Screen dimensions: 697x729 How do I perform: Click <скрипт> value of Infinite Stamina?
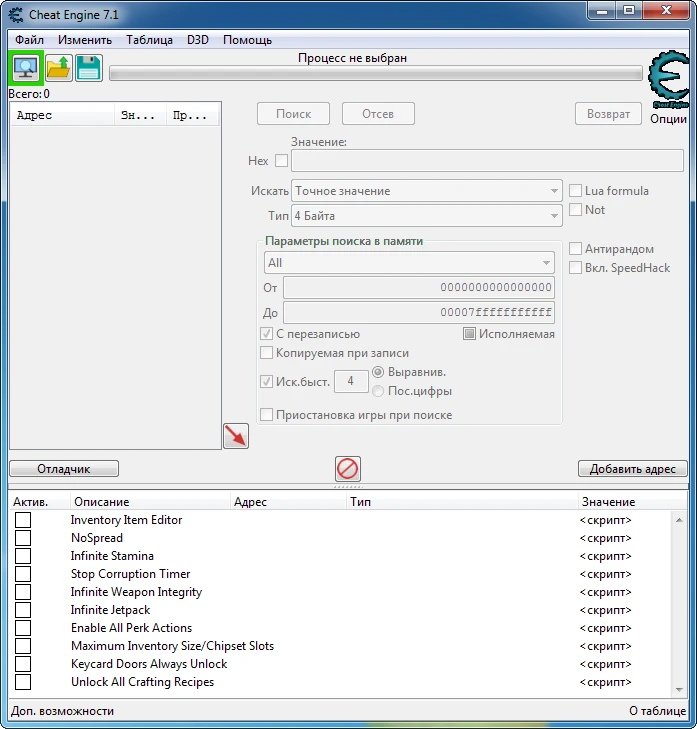coord(605,556)
